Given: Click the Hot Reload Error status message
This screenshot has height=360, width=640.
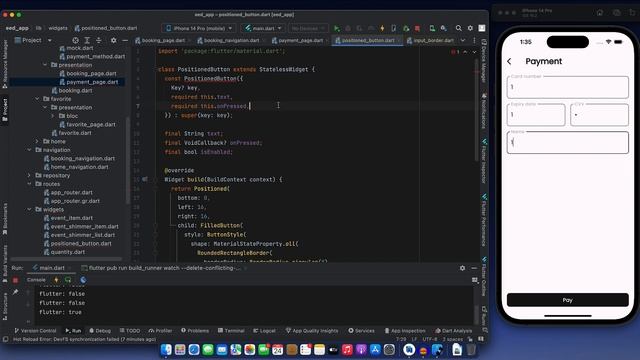Looking at the screenshot, I should click(84, 339).
